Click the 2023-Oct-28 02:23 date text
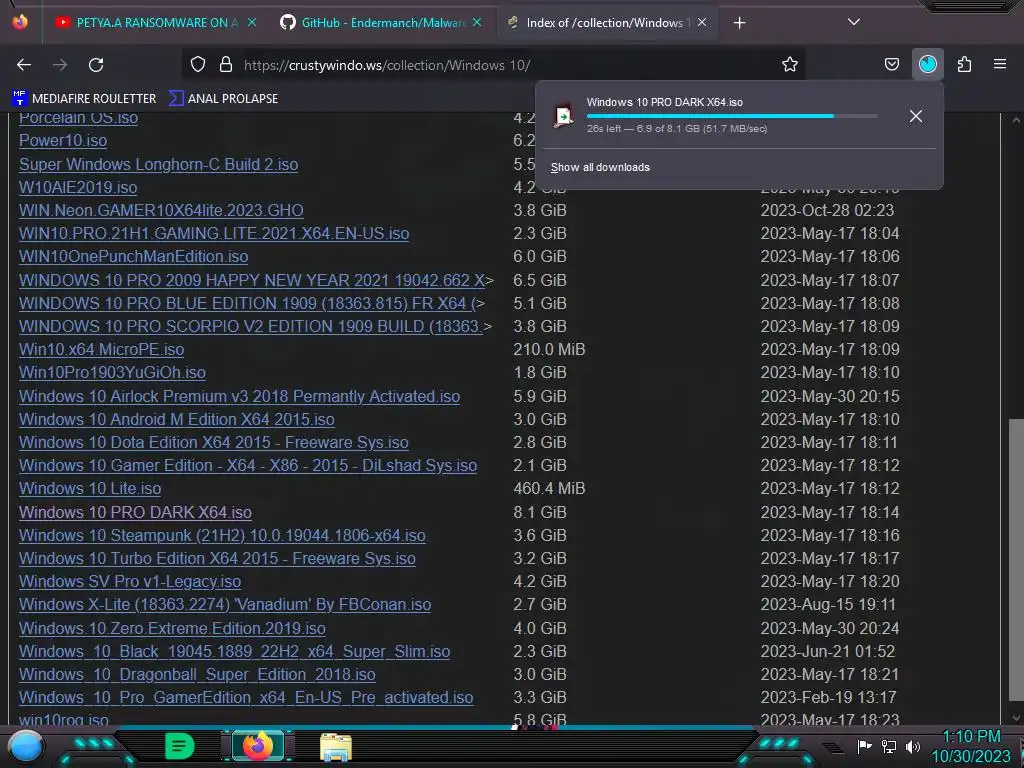1024x768 pixels. tap(827, 210)
